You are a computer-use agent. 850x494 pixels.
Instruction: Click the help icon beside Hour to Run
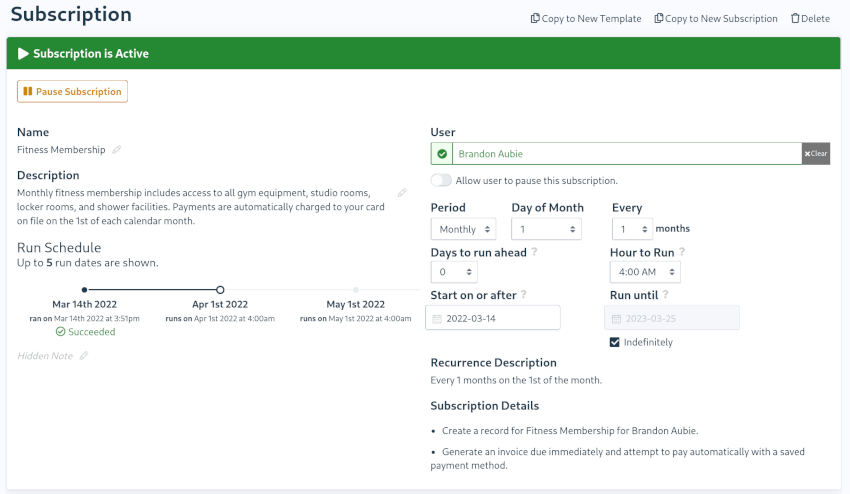pyautogui.click(x=682, y=252)
